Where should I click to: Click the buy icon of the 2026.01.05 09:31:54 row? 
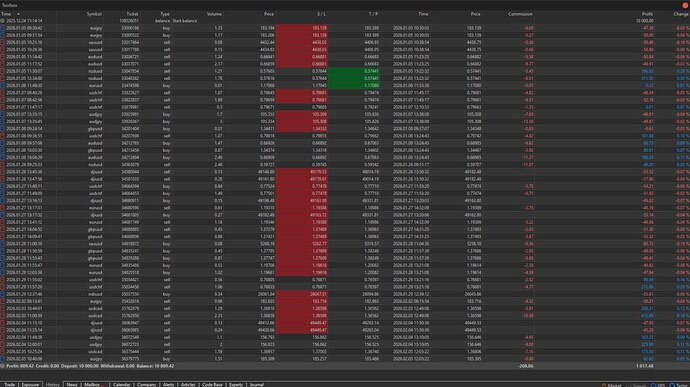[x=2, y=35]
